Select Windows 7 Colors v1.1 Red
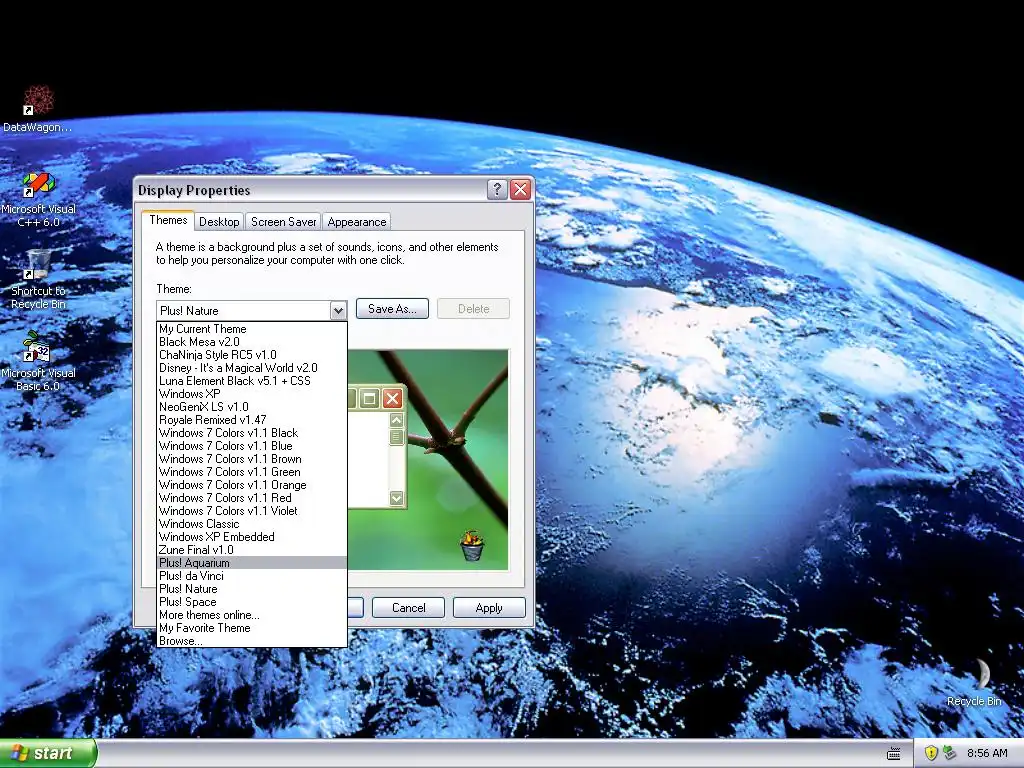 [x=252, y=498]
